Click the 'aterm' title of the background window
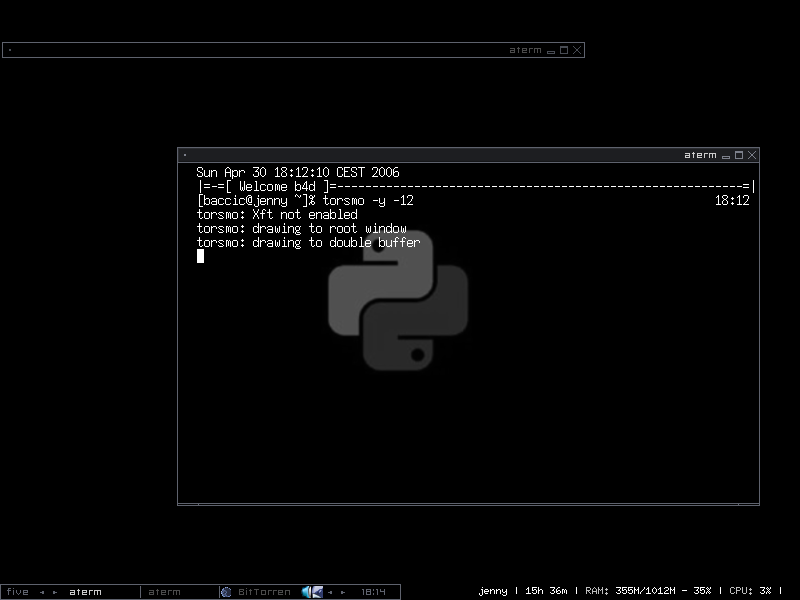Image resolution: width=800 pixels, height=600 pixels. click(x=525, y=50)
